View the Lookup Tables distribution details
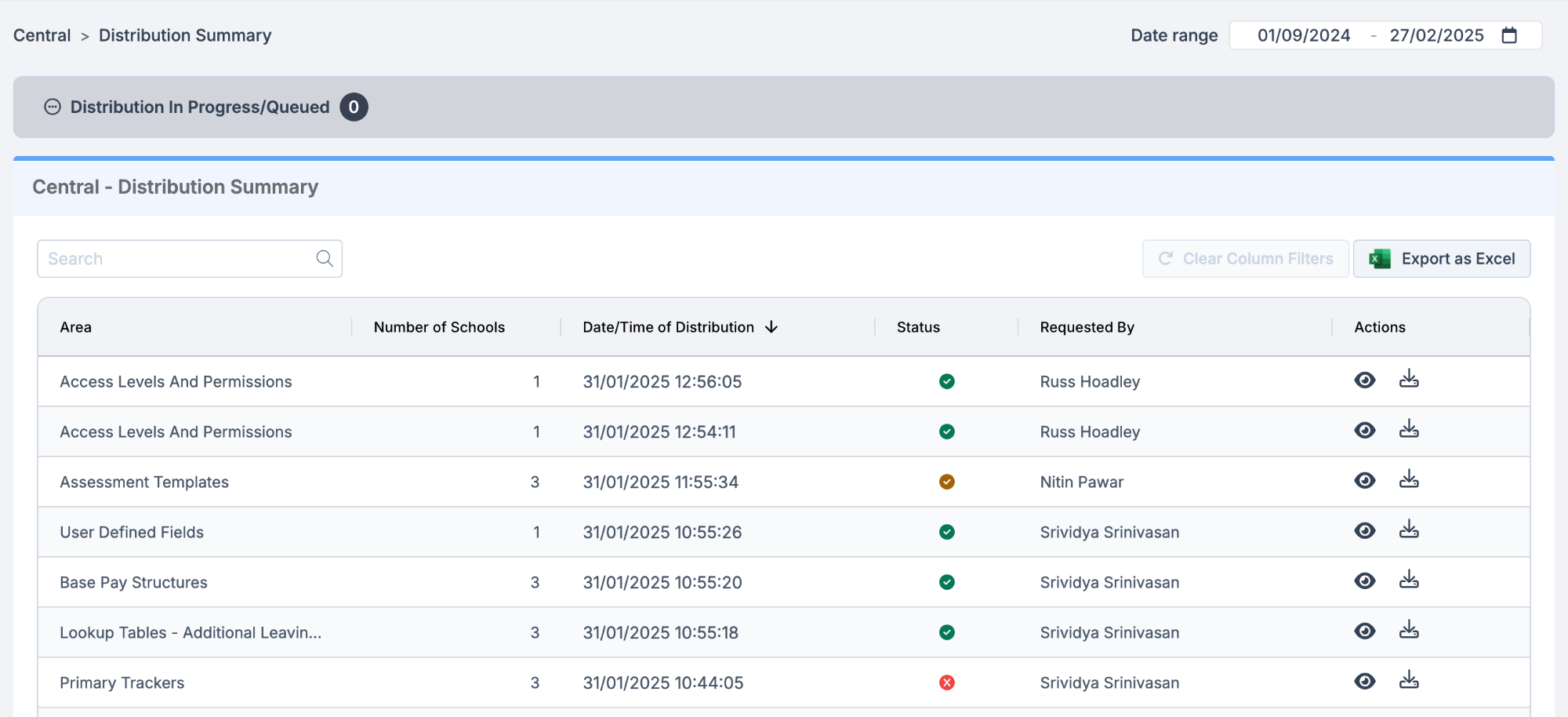The height and width of the screenshot is (717, 1568). pyautogui.click(x=1365, y=631)
